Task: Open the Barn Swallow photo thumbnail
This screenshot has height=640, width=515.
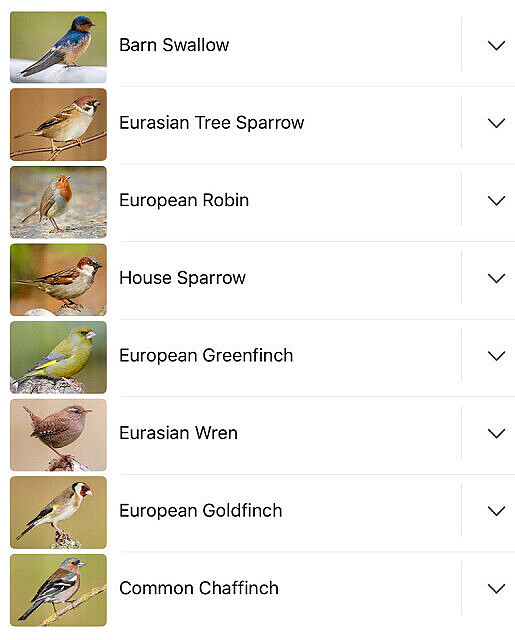Action: click(58, 47)
